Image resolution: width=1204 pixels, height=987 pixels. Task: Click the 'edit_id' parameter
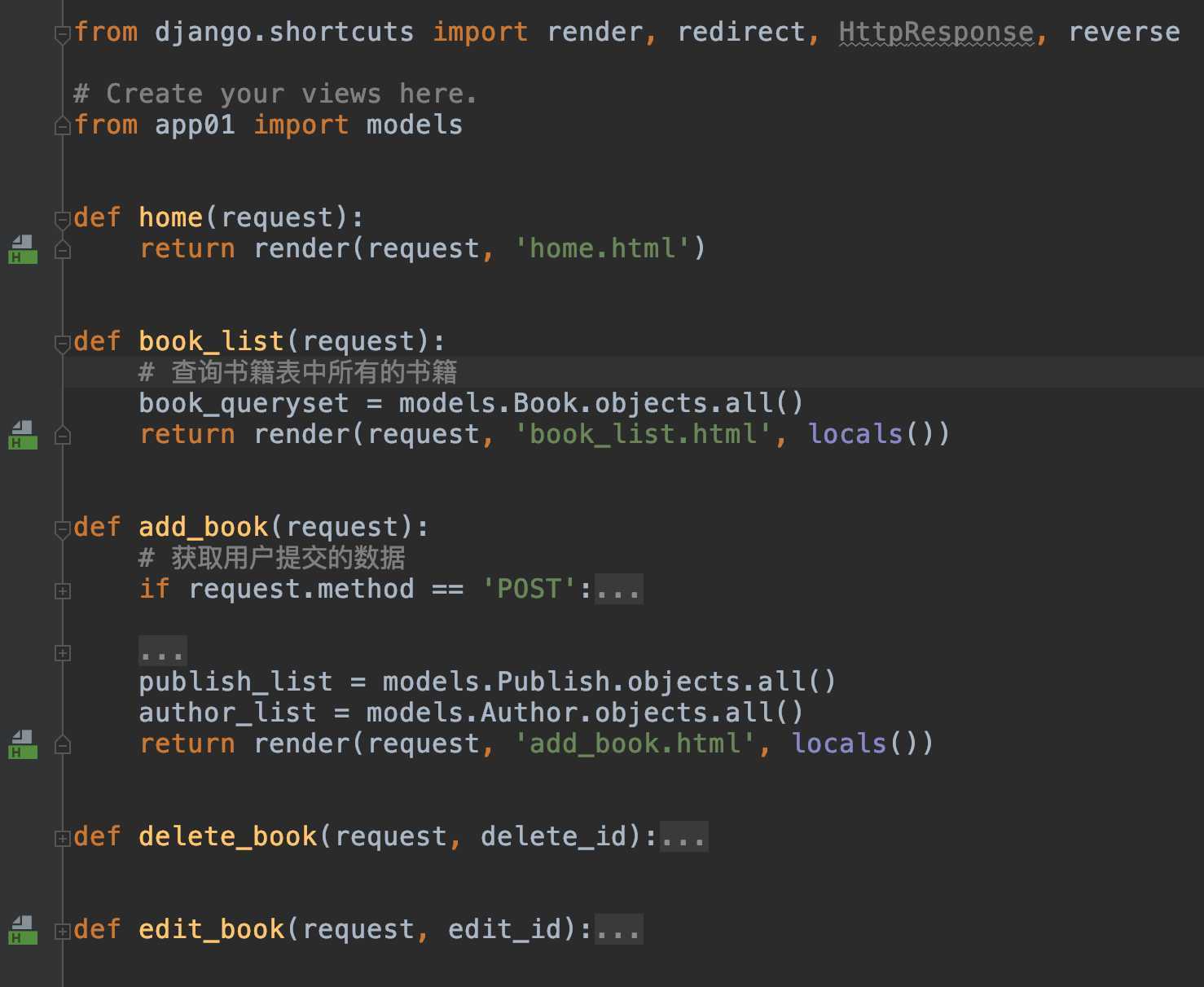point(504,929)
